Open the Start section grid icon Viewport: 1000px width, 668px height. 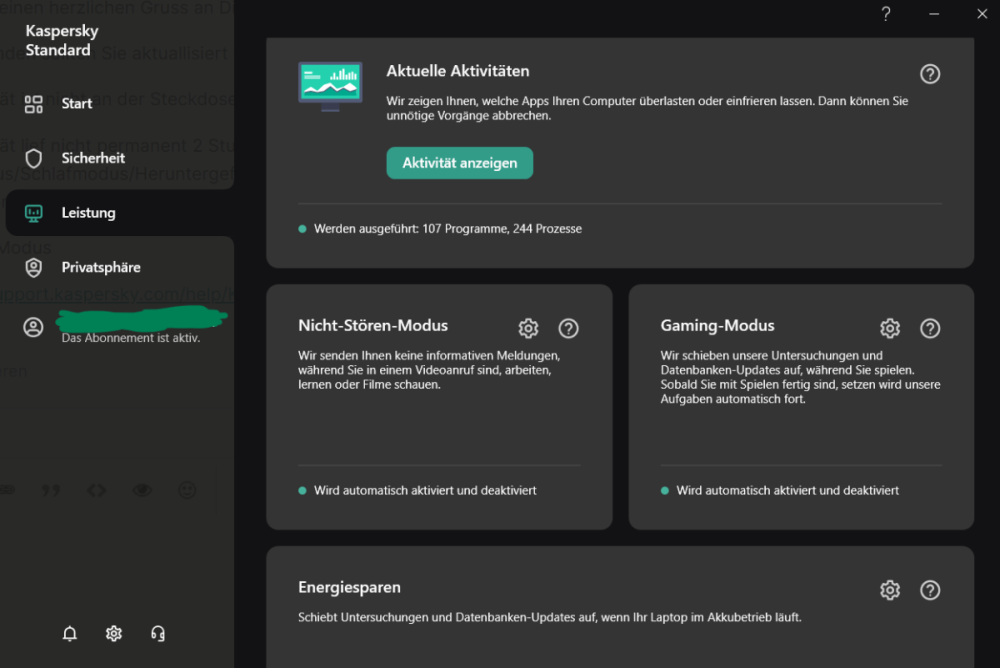[x=33, y=103]
